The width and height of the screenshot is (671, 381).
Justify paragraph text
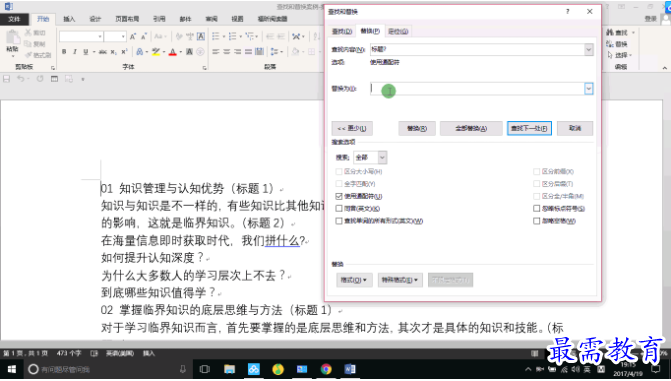click(249, 52)
